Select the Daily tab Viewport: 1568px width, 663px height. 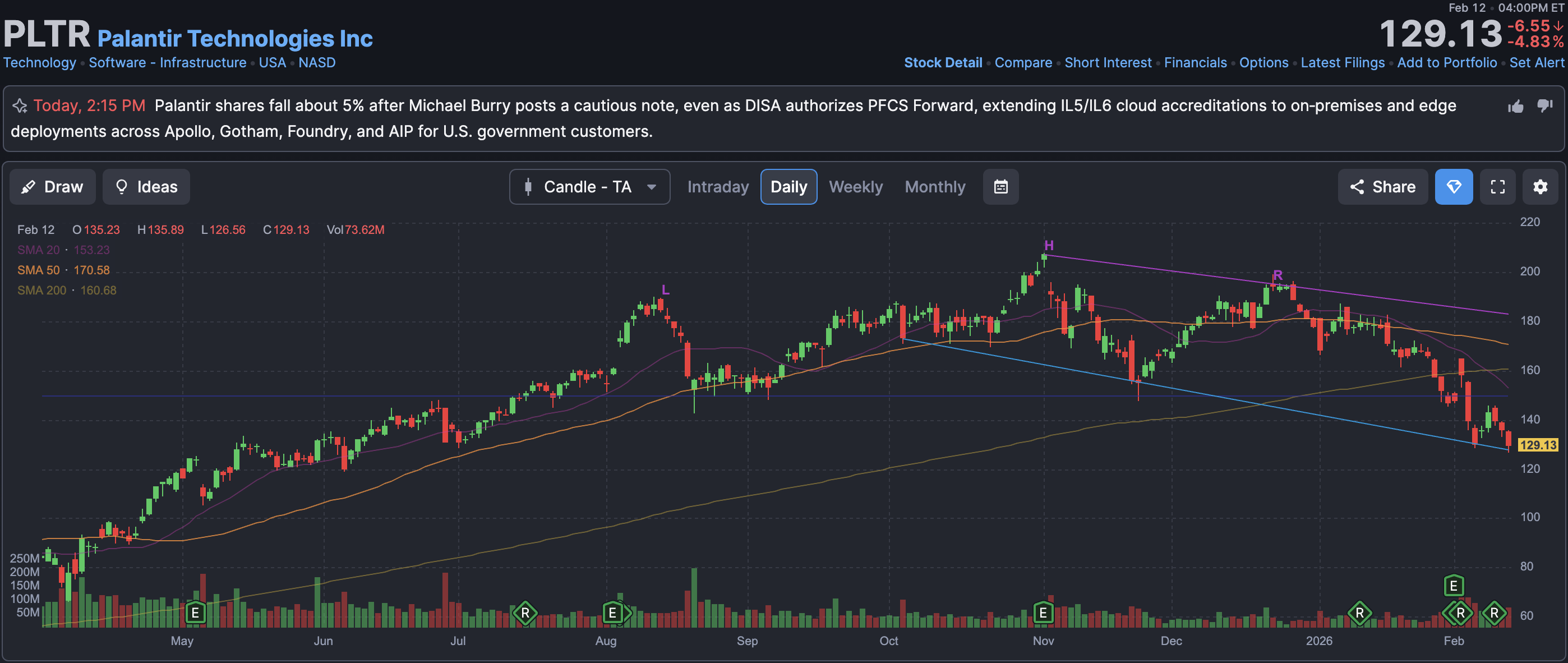coord(788,187)
